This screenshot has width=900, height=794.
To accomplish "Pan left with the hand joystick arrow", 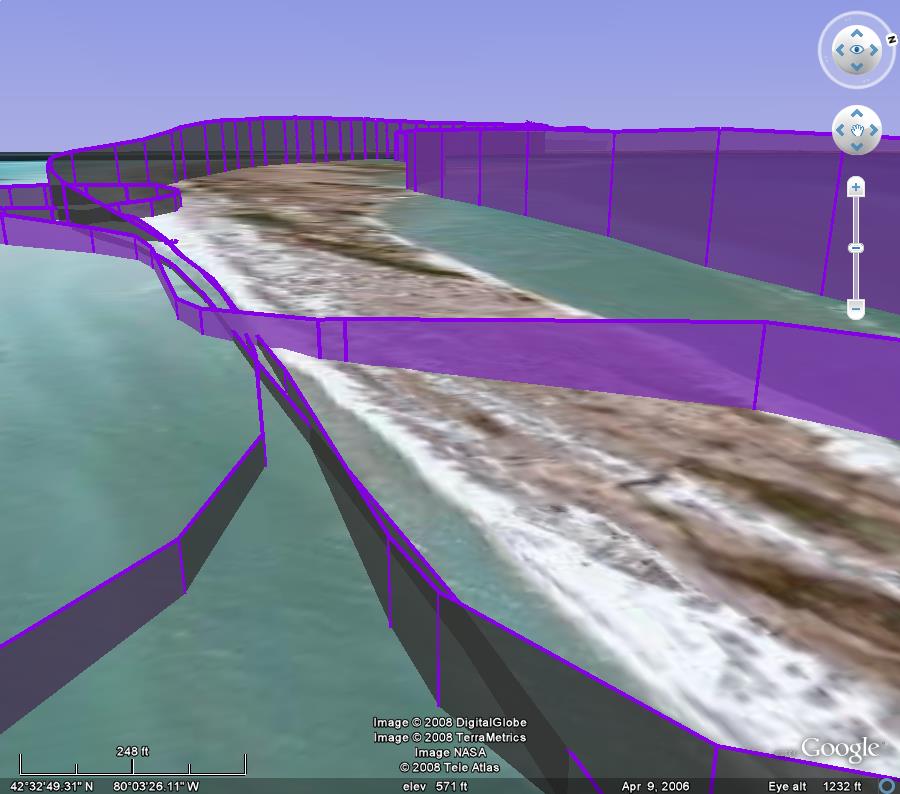I will (841, 131).
